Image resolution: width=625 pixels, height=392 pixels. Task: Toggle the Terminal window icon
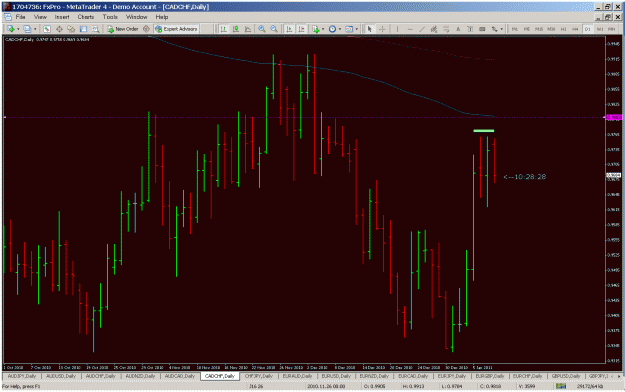(83, 29)
